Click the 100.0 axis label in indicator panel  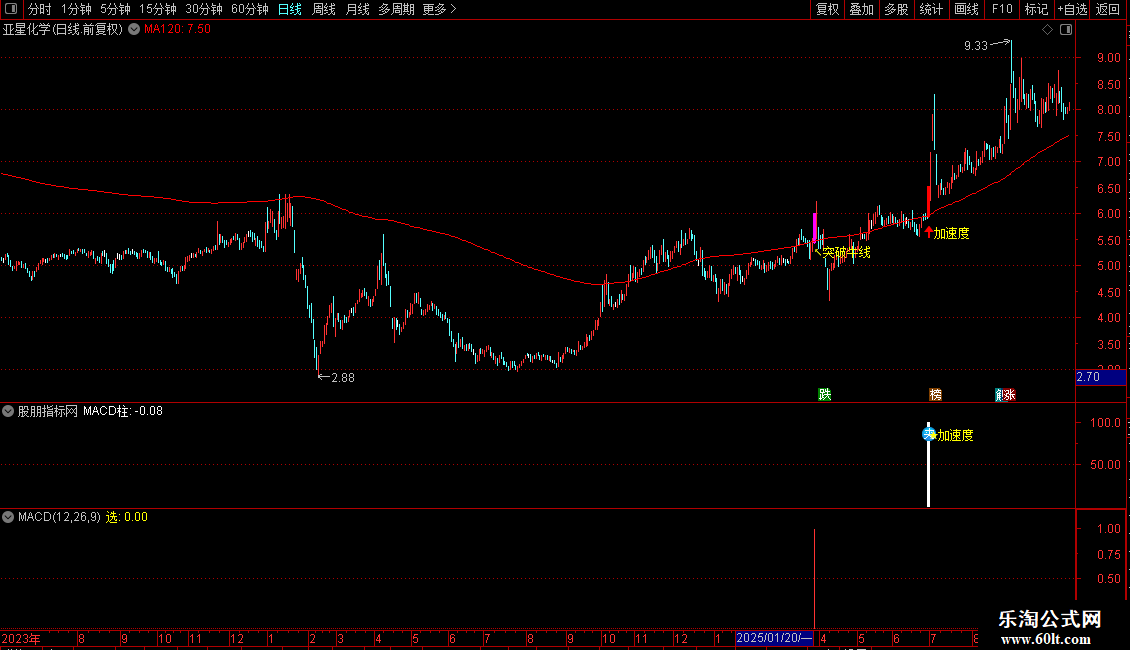tap(1105, 423)
